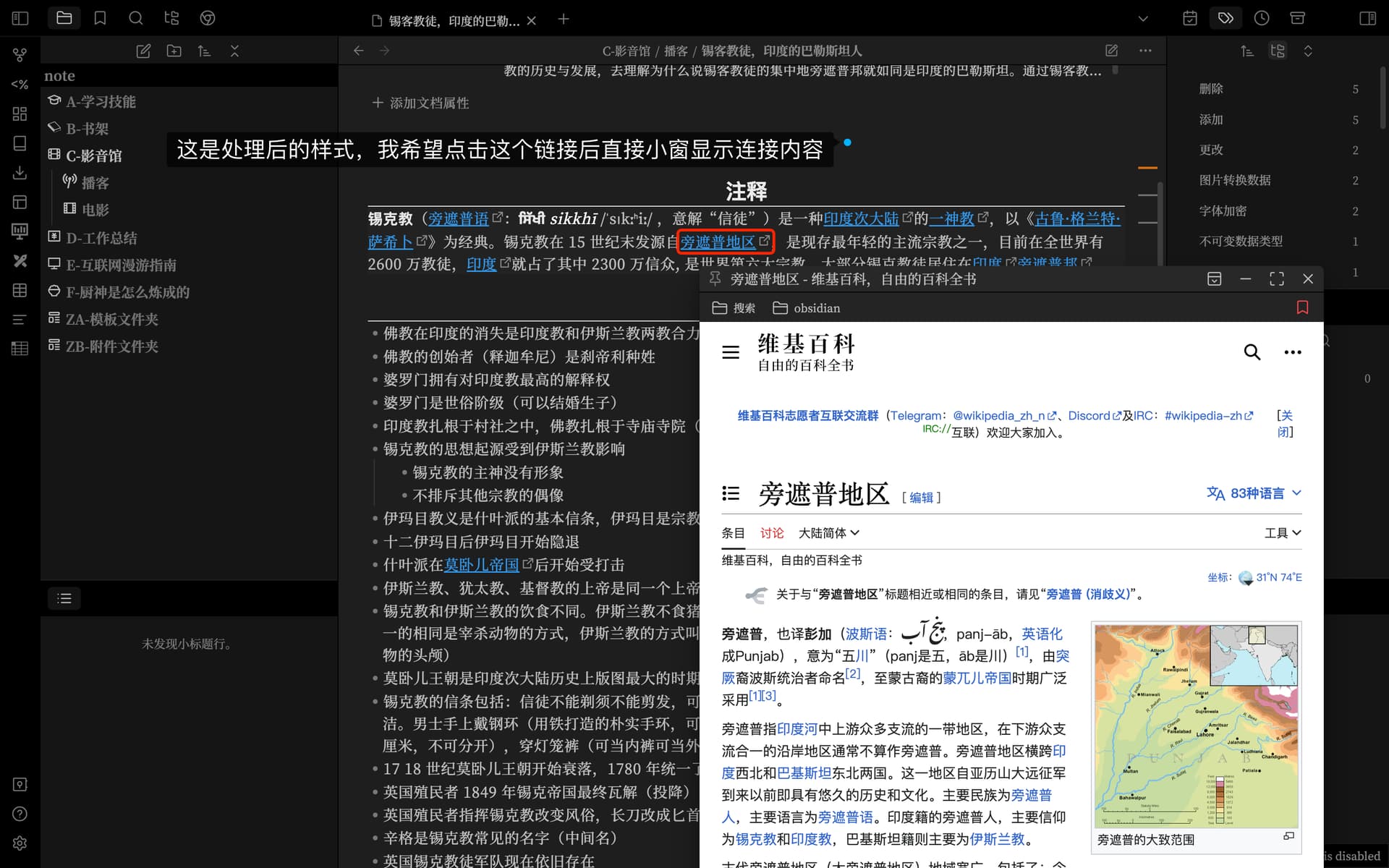Viewport: 1389px width, 868px height.
Task: Expand all tags with the chevrons icon
Action: pyautogui.click(x=1308, y=51)
